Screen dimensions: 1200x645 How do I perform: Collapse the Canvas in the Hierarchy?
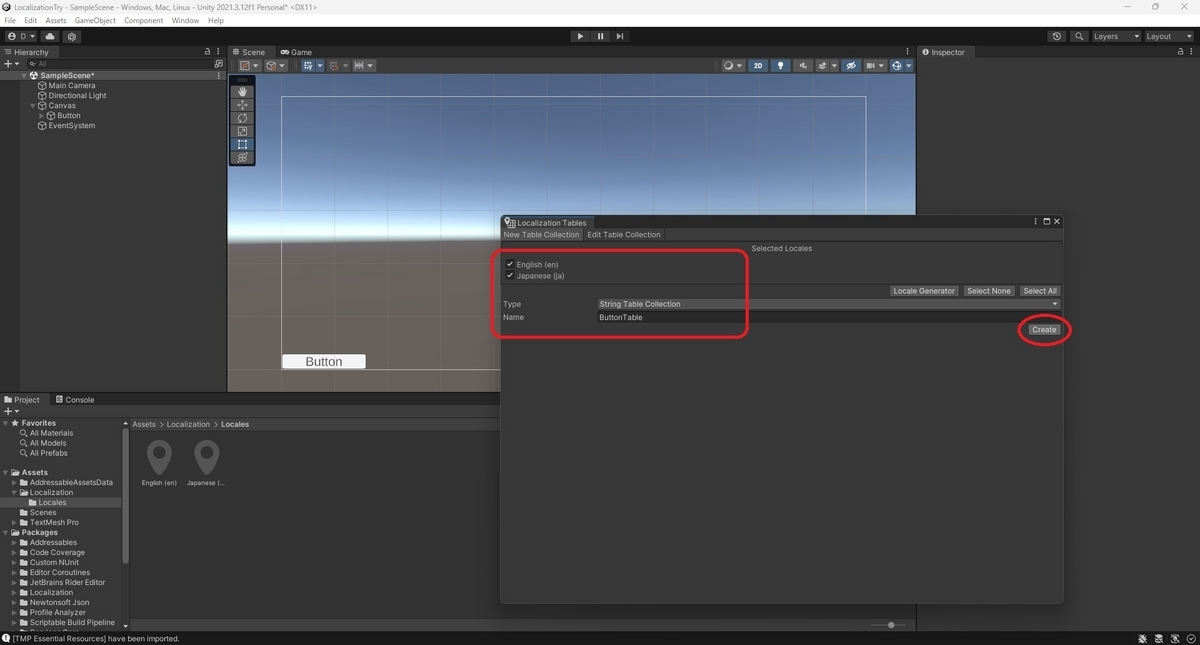click(x=35, y=105)
